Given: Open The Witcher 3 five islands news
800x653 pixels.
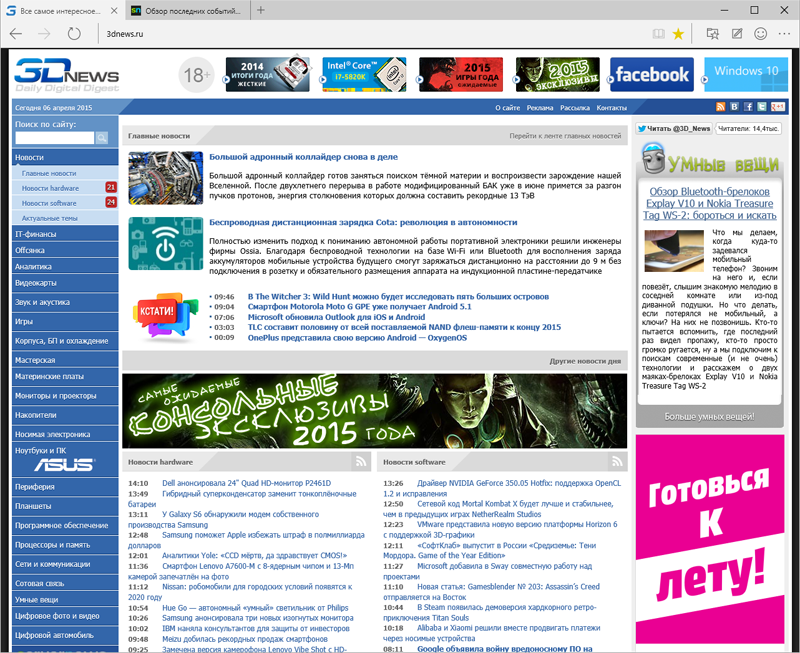Looking at the screenshot, I should click(x=398, y=297).
